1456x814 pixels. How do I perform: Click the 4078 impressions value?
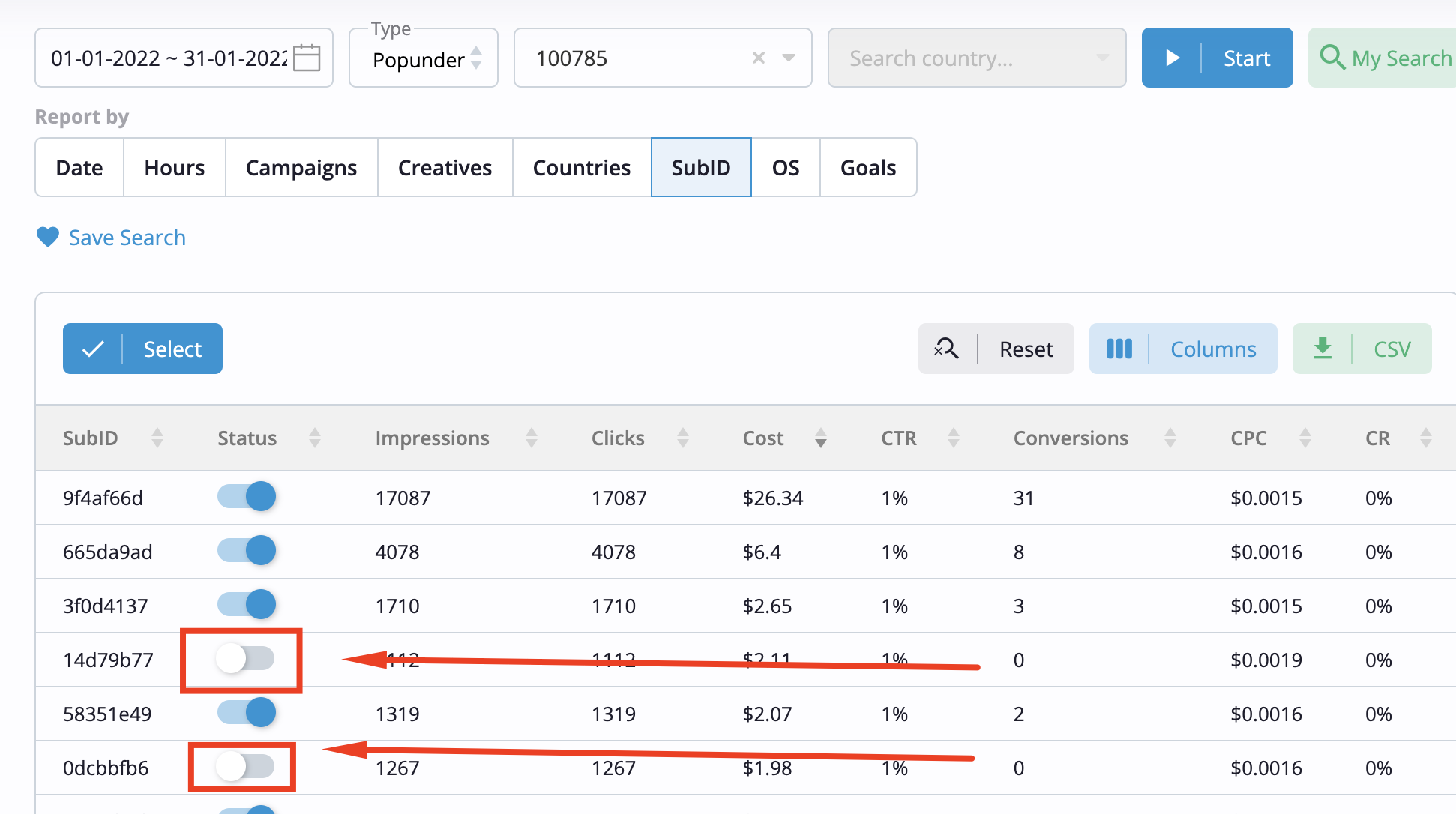pyautogui.click(x=397, y=552)
